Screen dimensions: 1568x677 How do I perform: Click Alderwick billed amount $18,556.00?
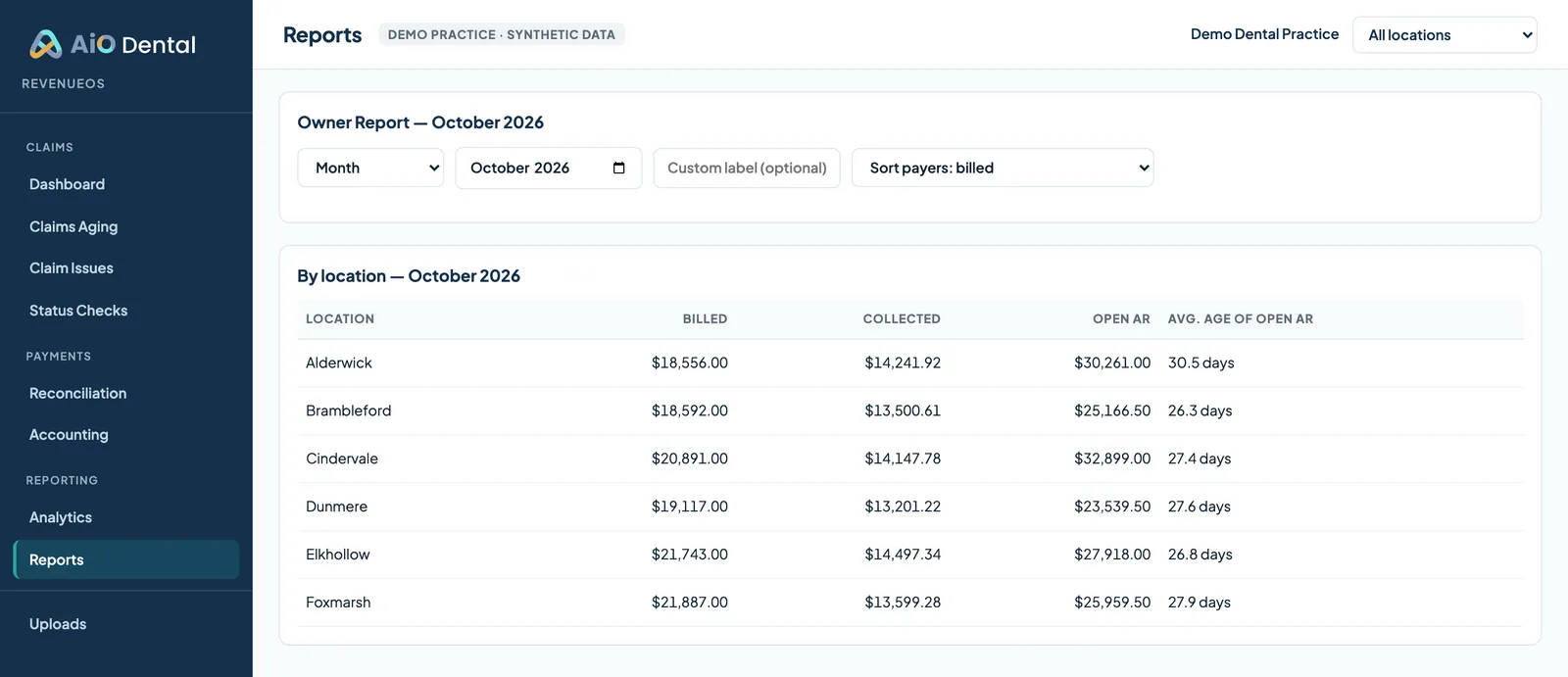point(690,363)
